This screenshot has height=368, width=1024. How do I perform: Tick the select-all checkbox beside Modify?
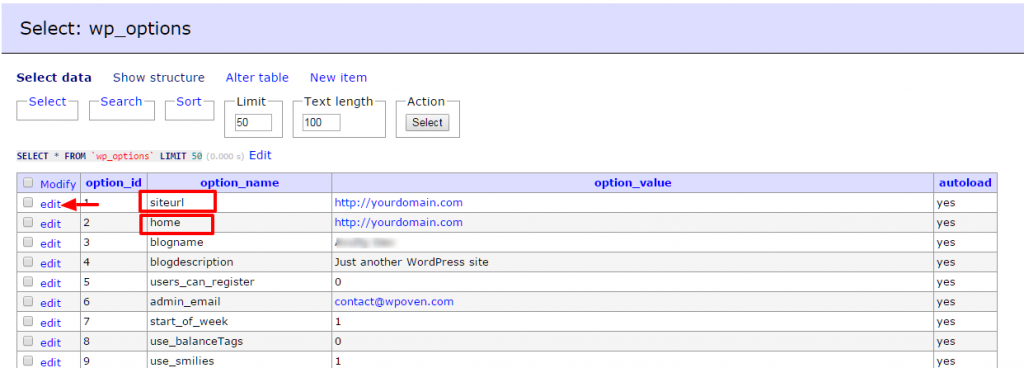27,183
